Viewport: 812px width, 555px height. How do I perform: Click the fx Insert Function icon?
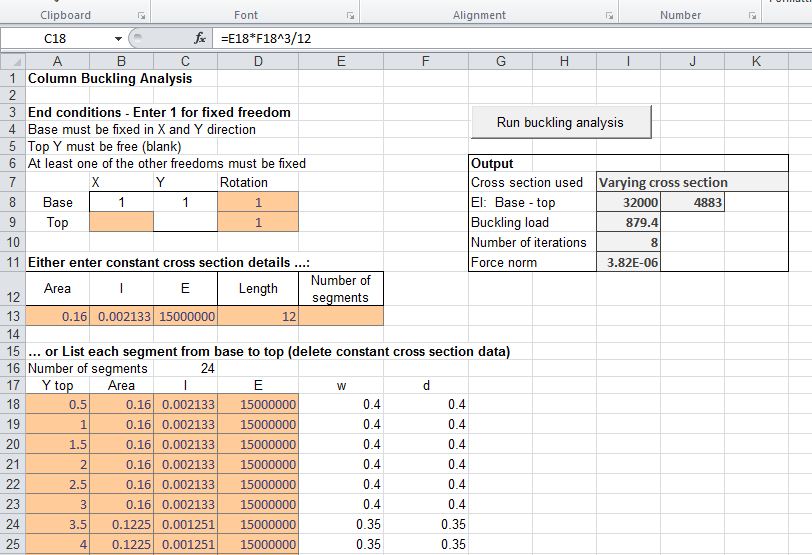pos(200,38)
